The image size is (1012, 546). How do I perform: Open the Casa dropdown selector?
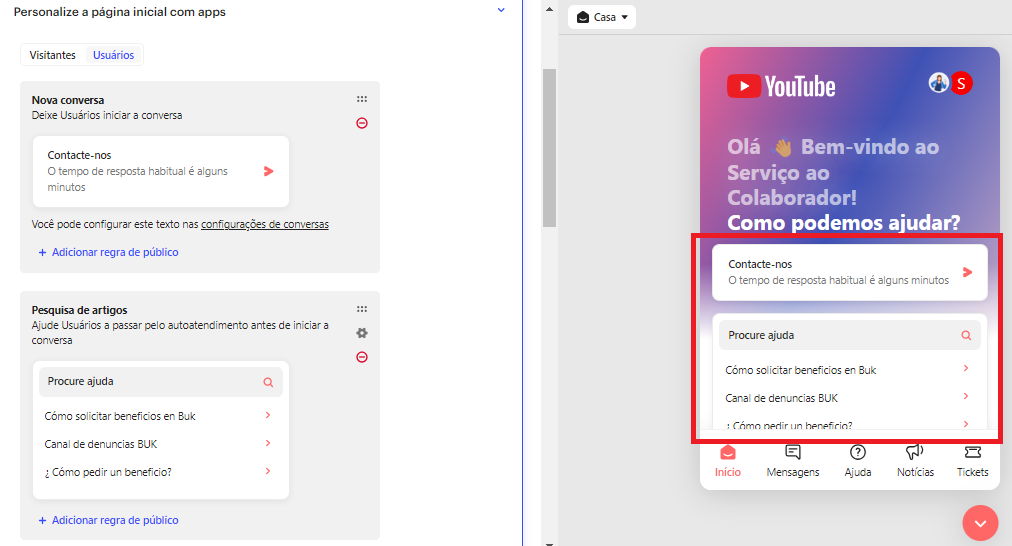603,17
